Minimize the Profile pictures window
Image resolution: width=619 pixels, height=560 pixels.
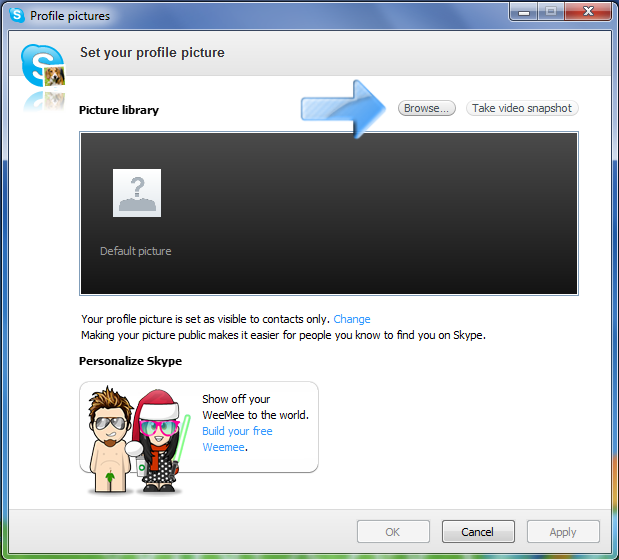tap(523, 11)
